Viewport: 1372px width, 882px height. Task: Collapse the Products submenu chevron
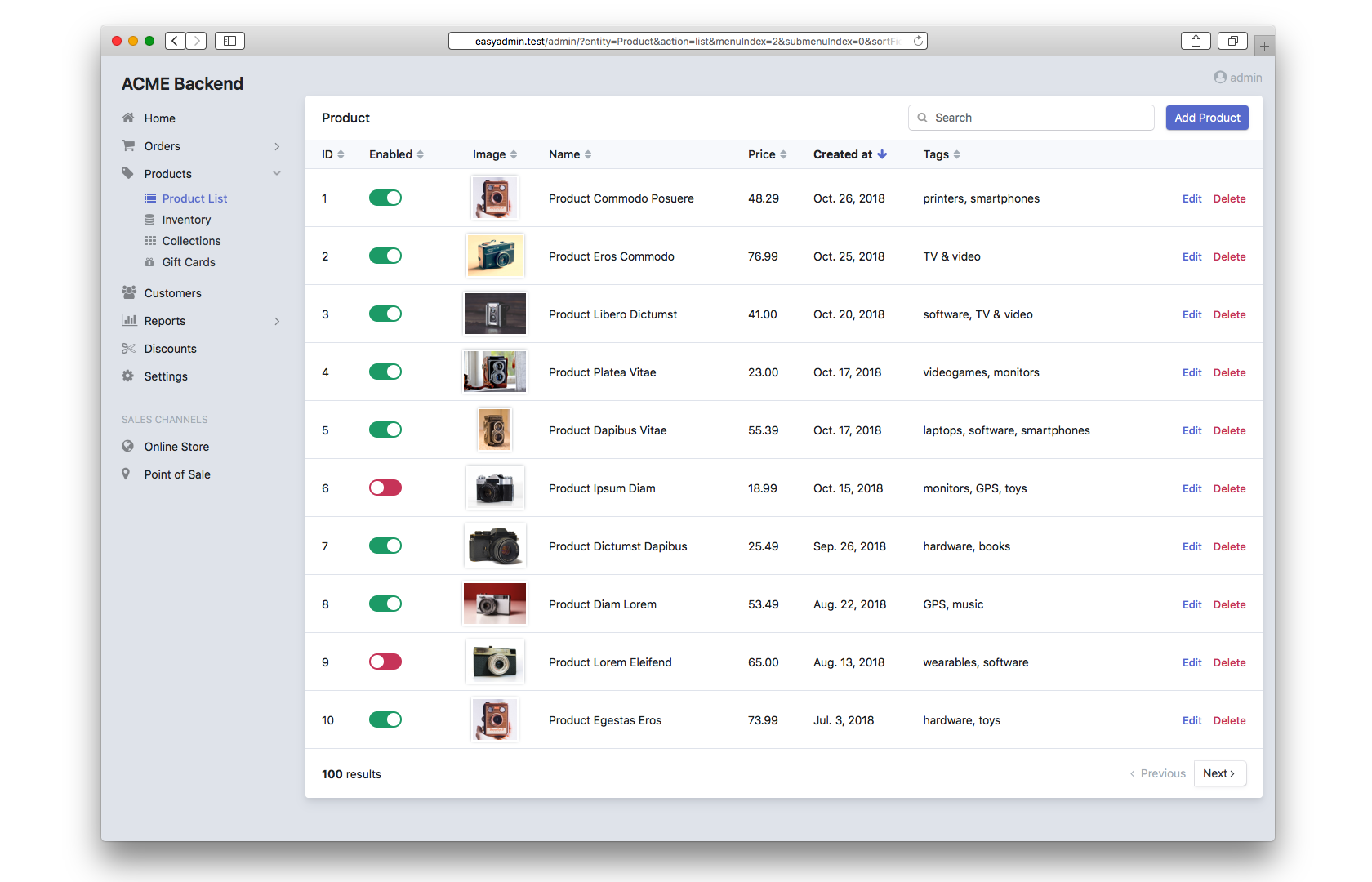coord(277,173)
